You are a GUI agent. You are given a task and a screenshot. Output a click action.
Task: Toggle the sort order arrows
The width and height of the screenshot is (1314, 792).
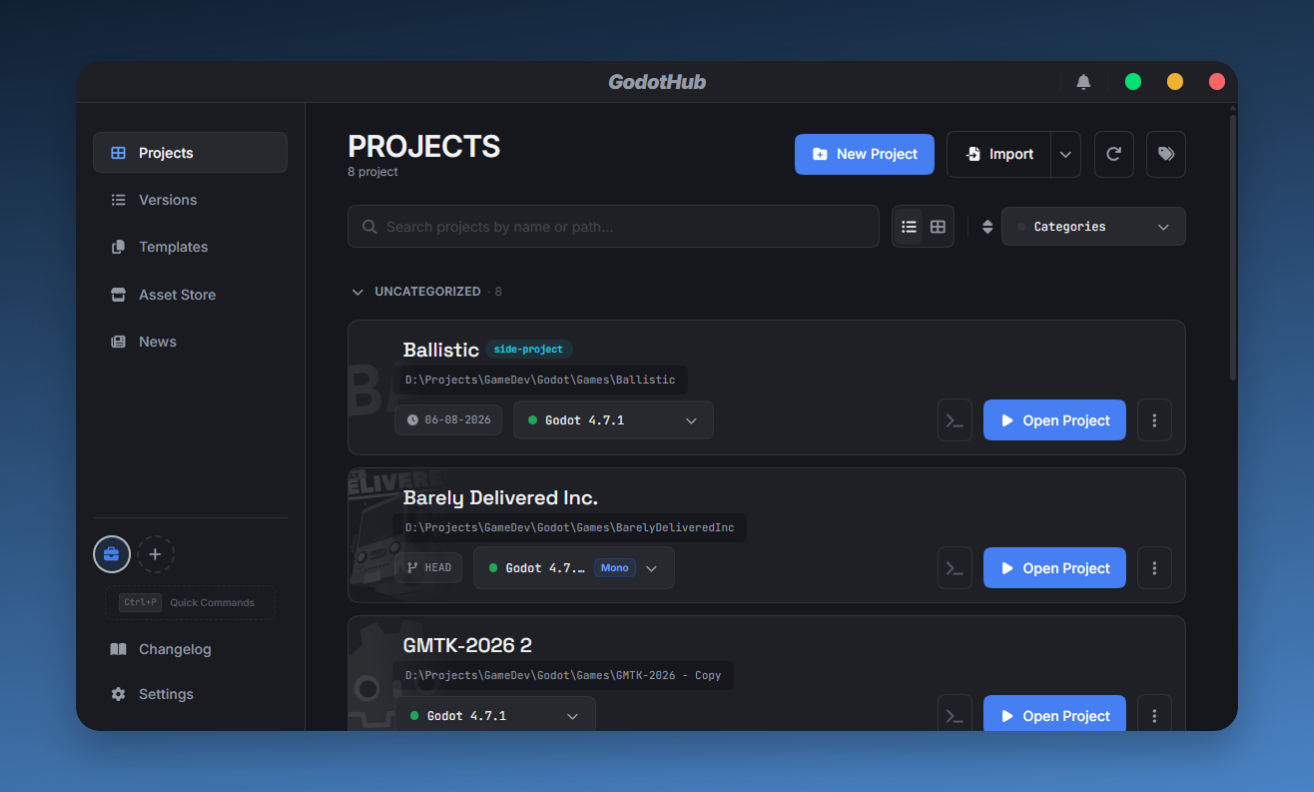[988, 227]
